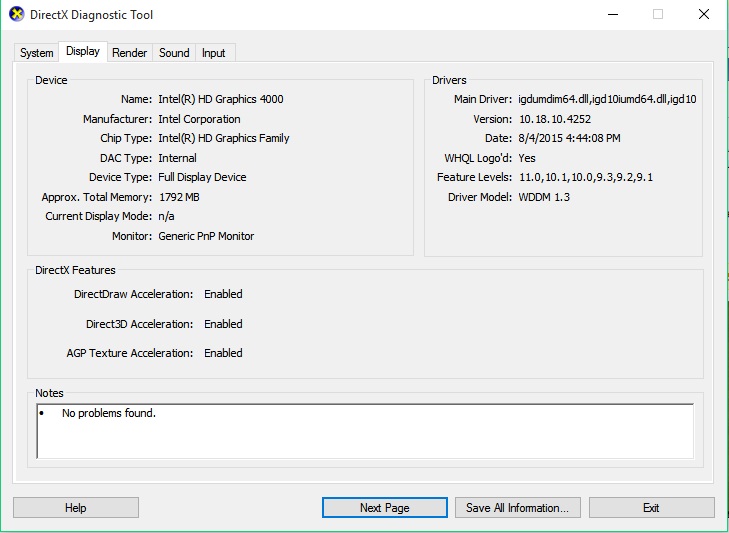
Task: Click the Help button
Action: click(x=76, y=507)
